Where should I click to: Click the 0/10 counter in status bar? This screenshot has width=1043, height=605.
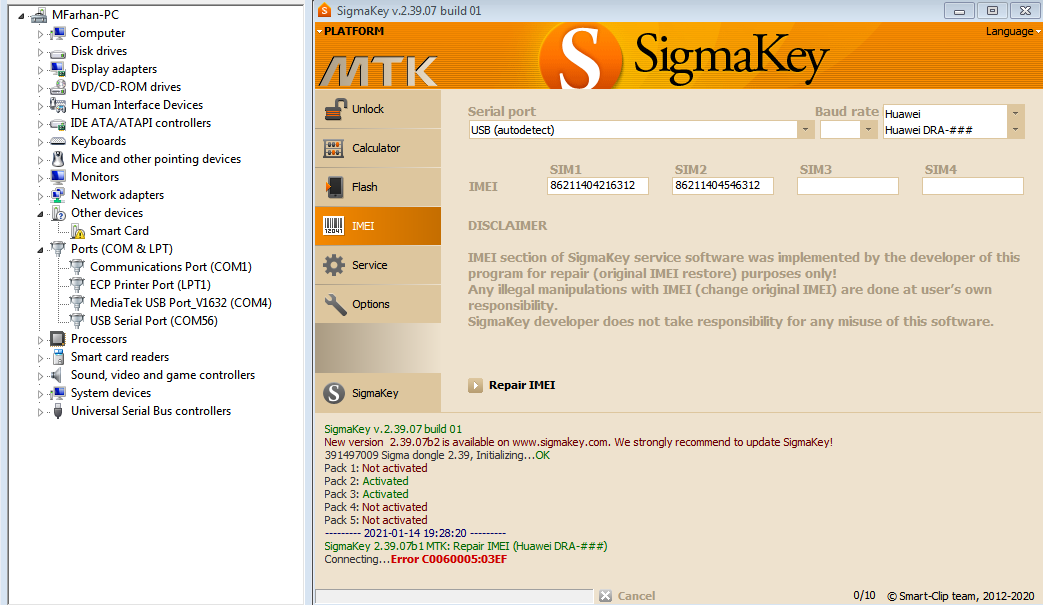[x=864, y=596]
